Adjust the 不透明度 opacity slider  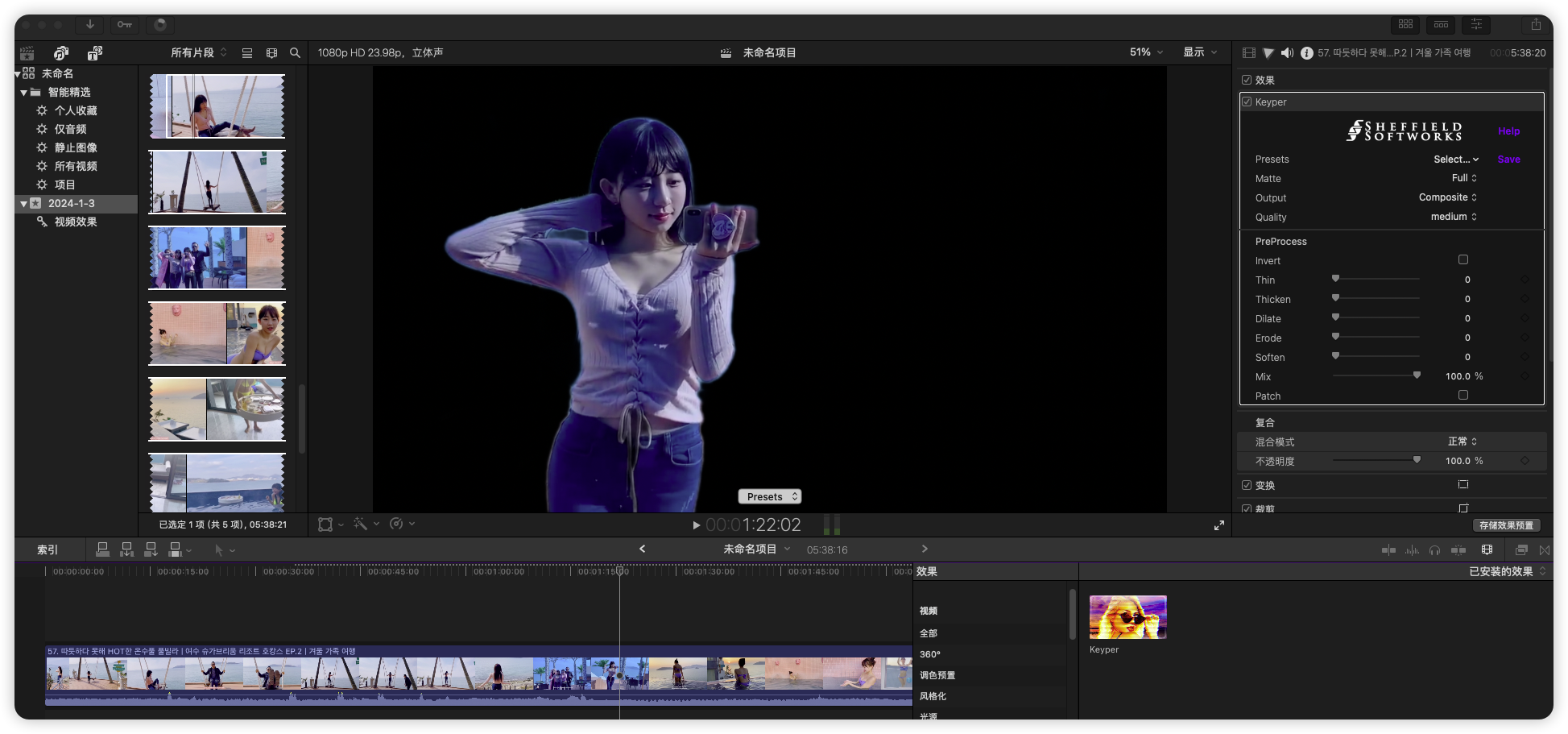pyautogui.click(x=1376, y=460)
